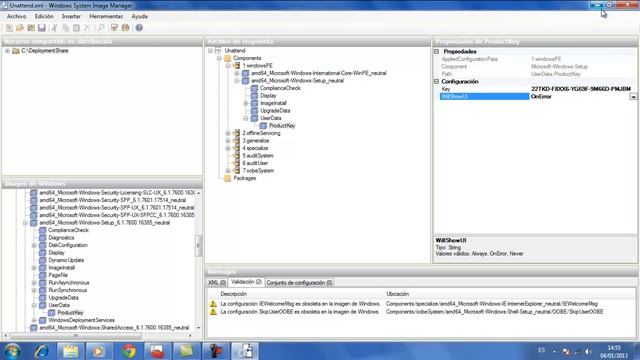Open the Edición menu
640x360 pixels.
[x=44, y=16]
